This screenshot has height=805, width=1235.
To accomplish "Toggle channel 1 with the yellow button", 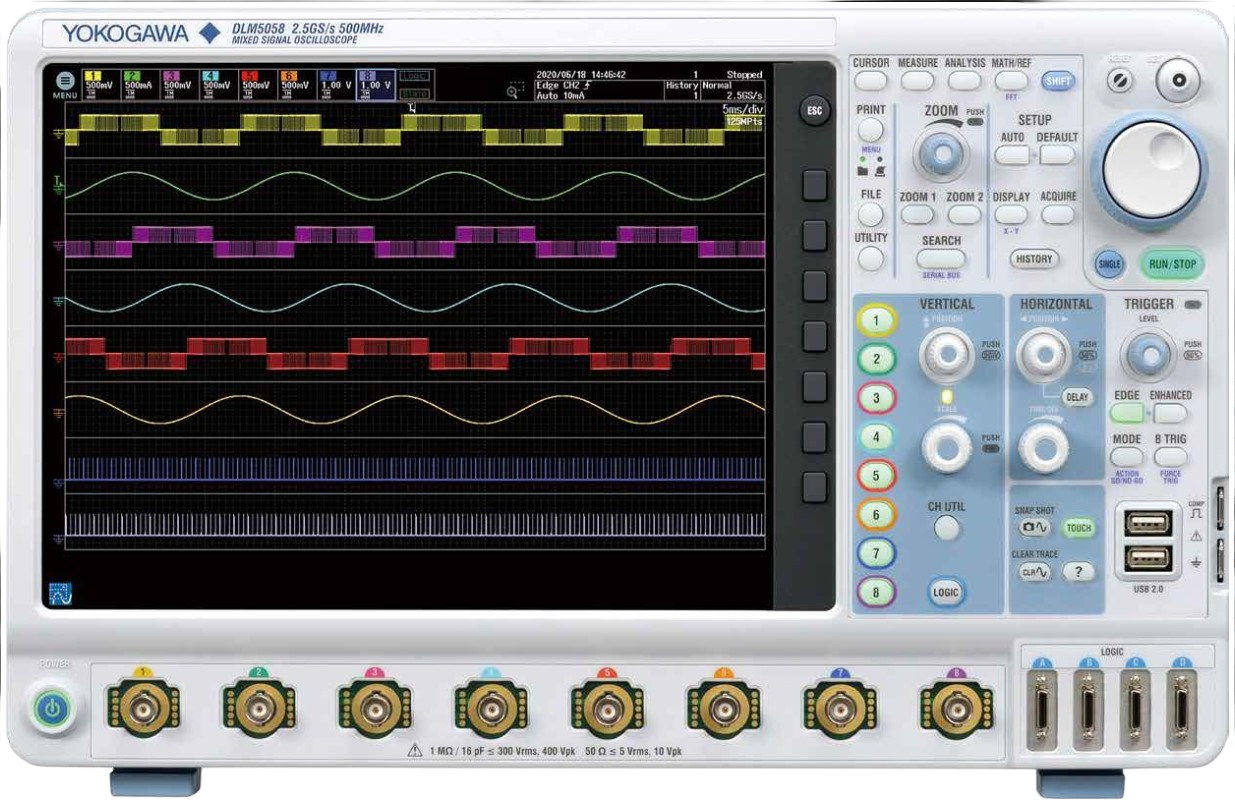I will coord(876,320).
